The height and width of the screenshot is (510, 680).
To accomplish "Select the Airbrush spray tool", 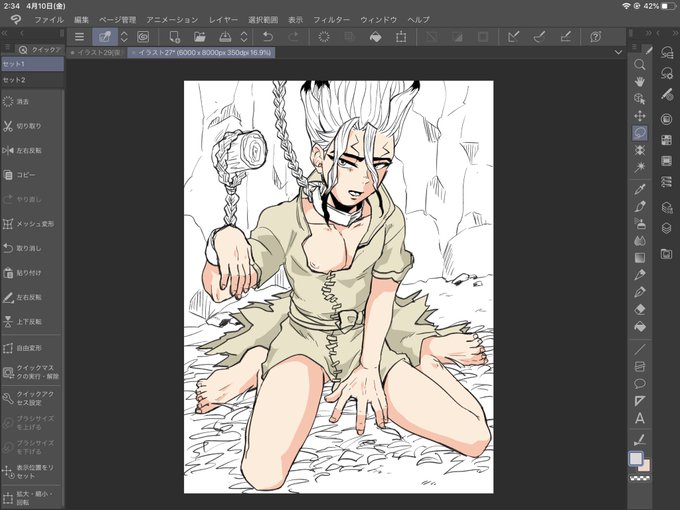I will pos(639,224).
